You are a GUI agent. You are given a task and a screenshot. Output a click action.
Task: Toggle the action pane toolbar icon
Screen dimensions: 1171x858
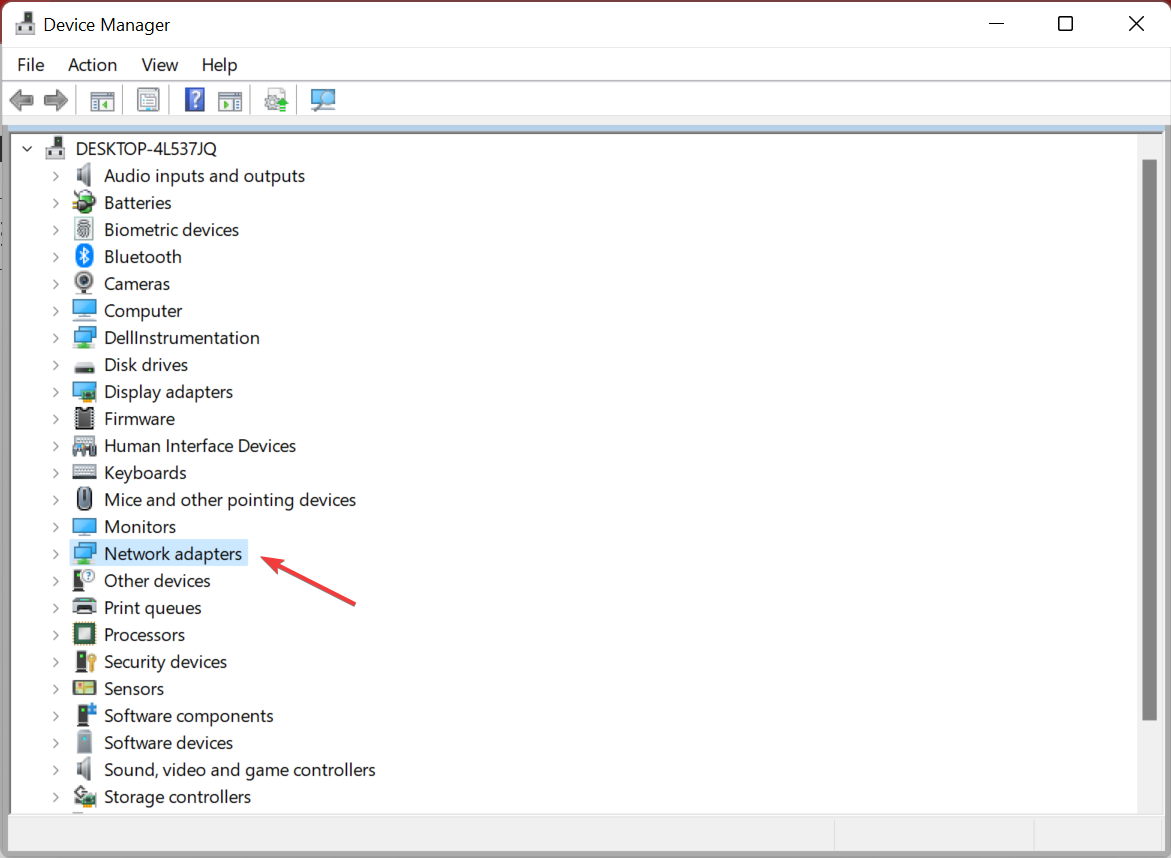(x=230, y=100)
